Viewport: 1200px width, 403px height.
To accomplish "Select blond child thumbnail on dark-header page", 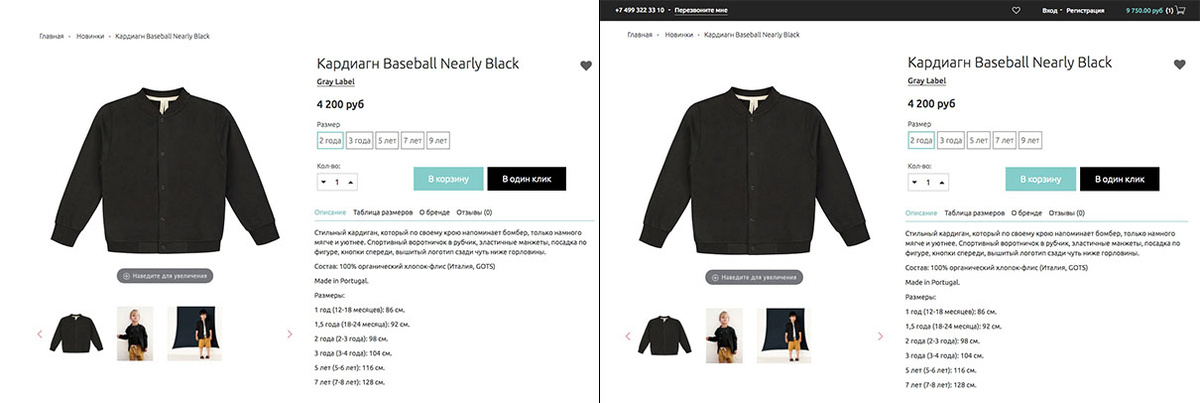I will 724,335.
